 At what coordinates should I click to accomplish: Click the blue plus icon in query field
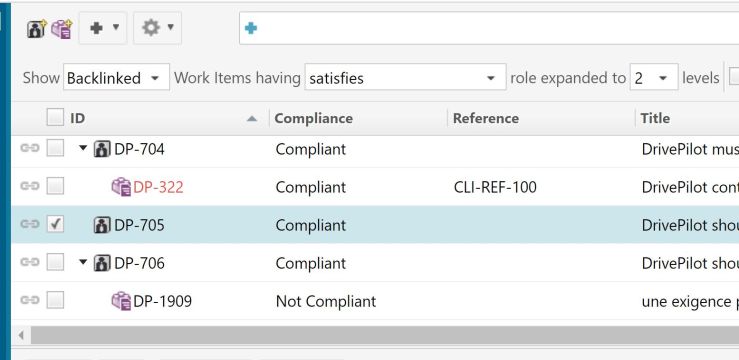tap(251, 28)
